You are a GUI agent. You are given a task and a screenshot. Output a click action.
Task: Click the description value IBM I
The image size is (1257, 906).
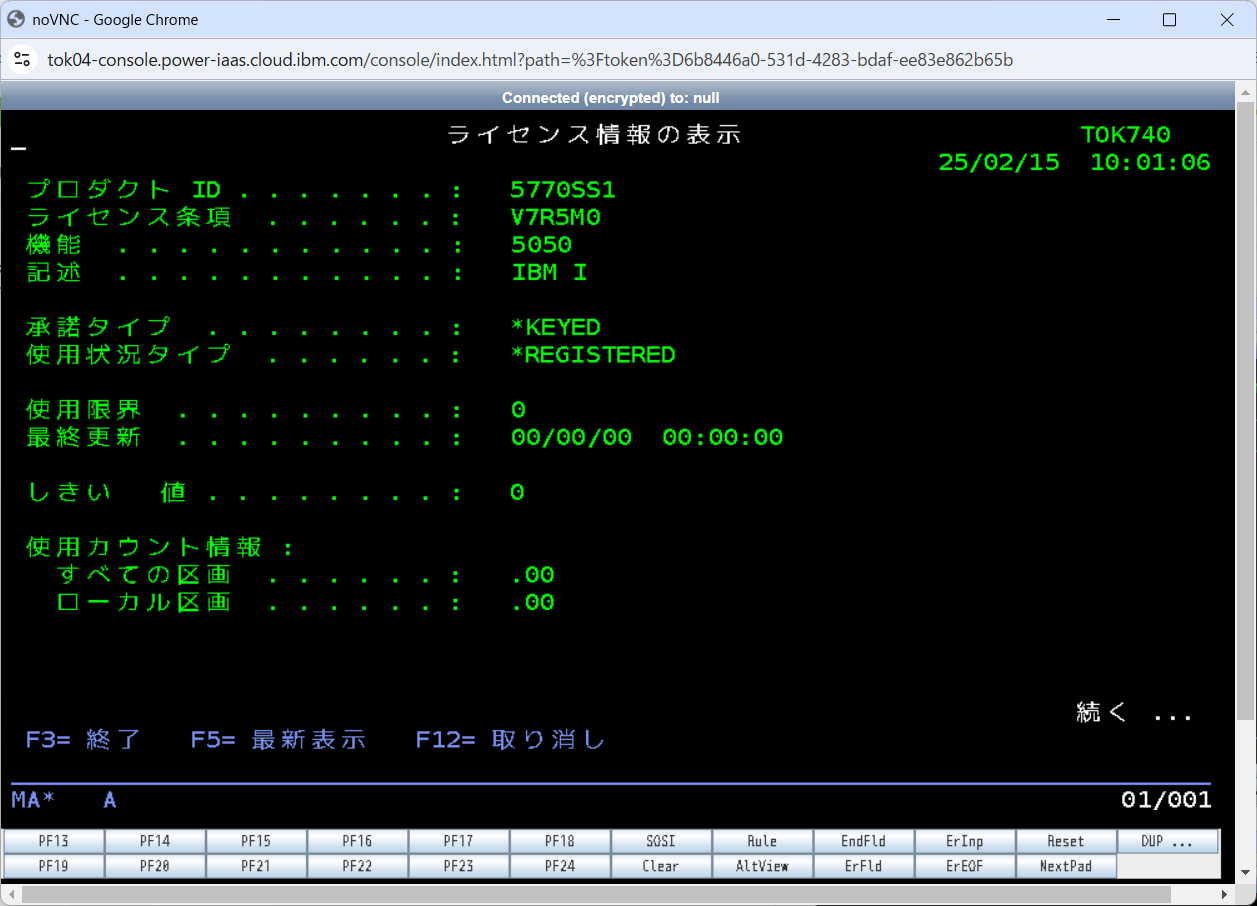point(549,273)
